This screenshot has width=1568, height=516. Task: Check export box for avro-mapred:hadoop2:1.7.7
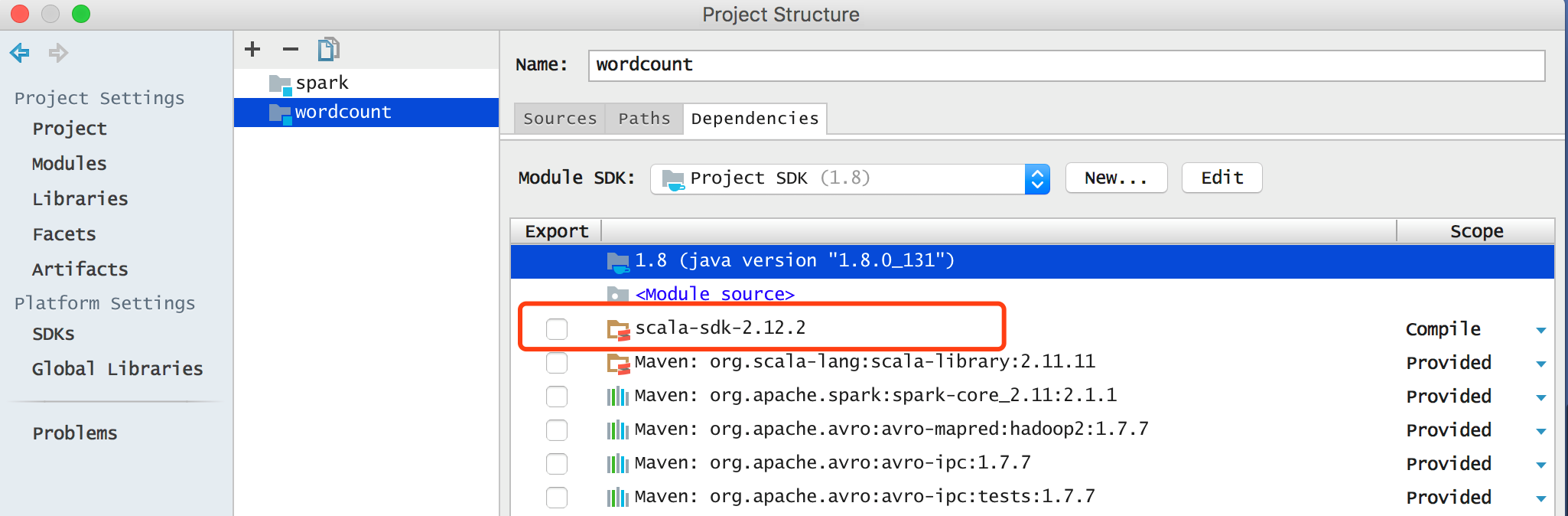click(x=557, y=430)
